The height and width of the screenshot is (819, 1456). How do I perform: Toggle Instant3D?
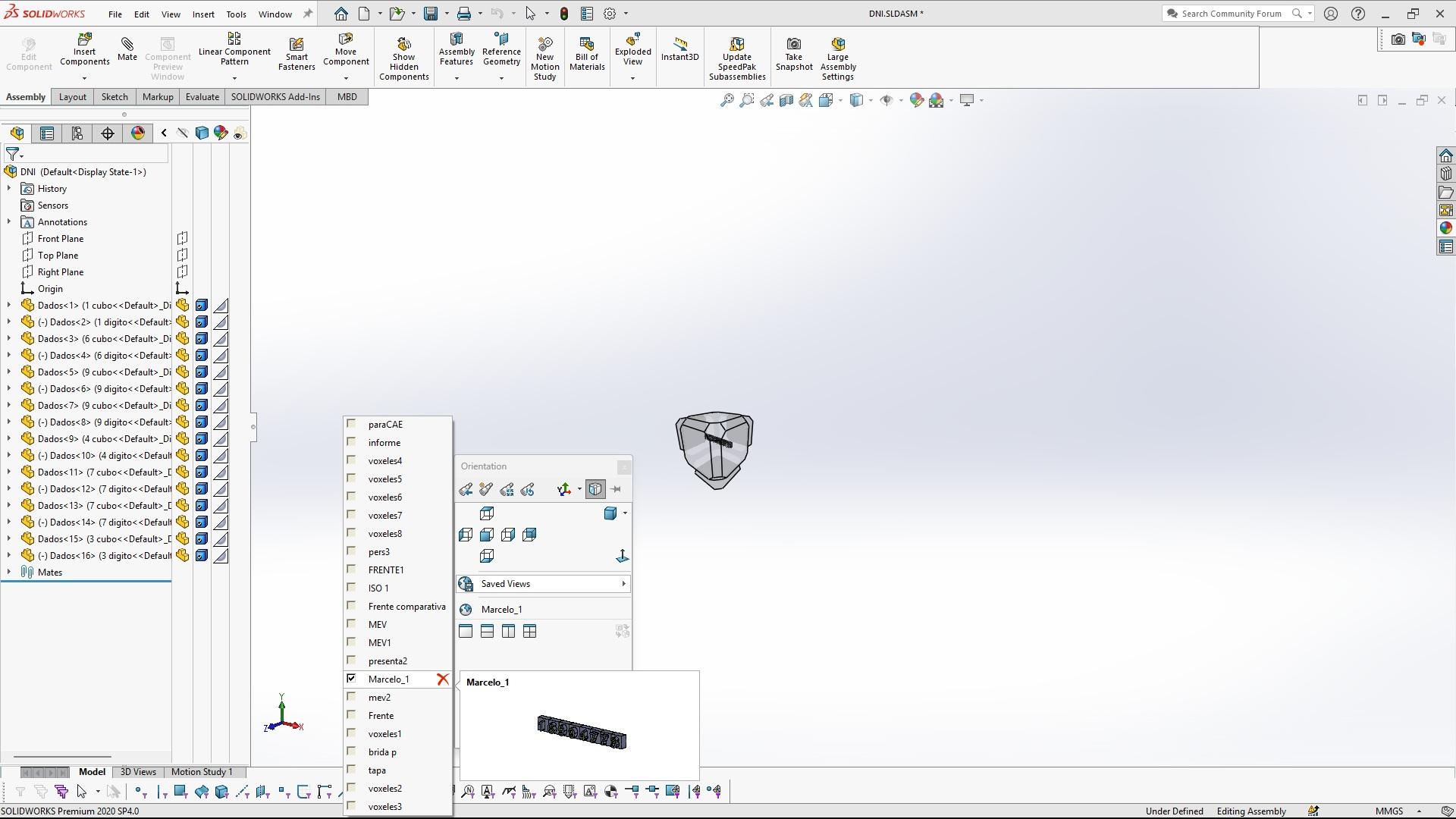point(679,49)
